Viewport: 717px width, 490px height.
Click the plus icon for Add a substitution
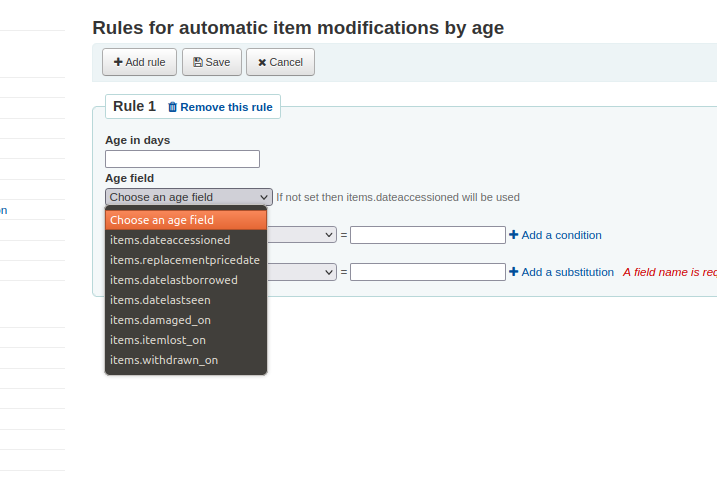coord(514,272)
